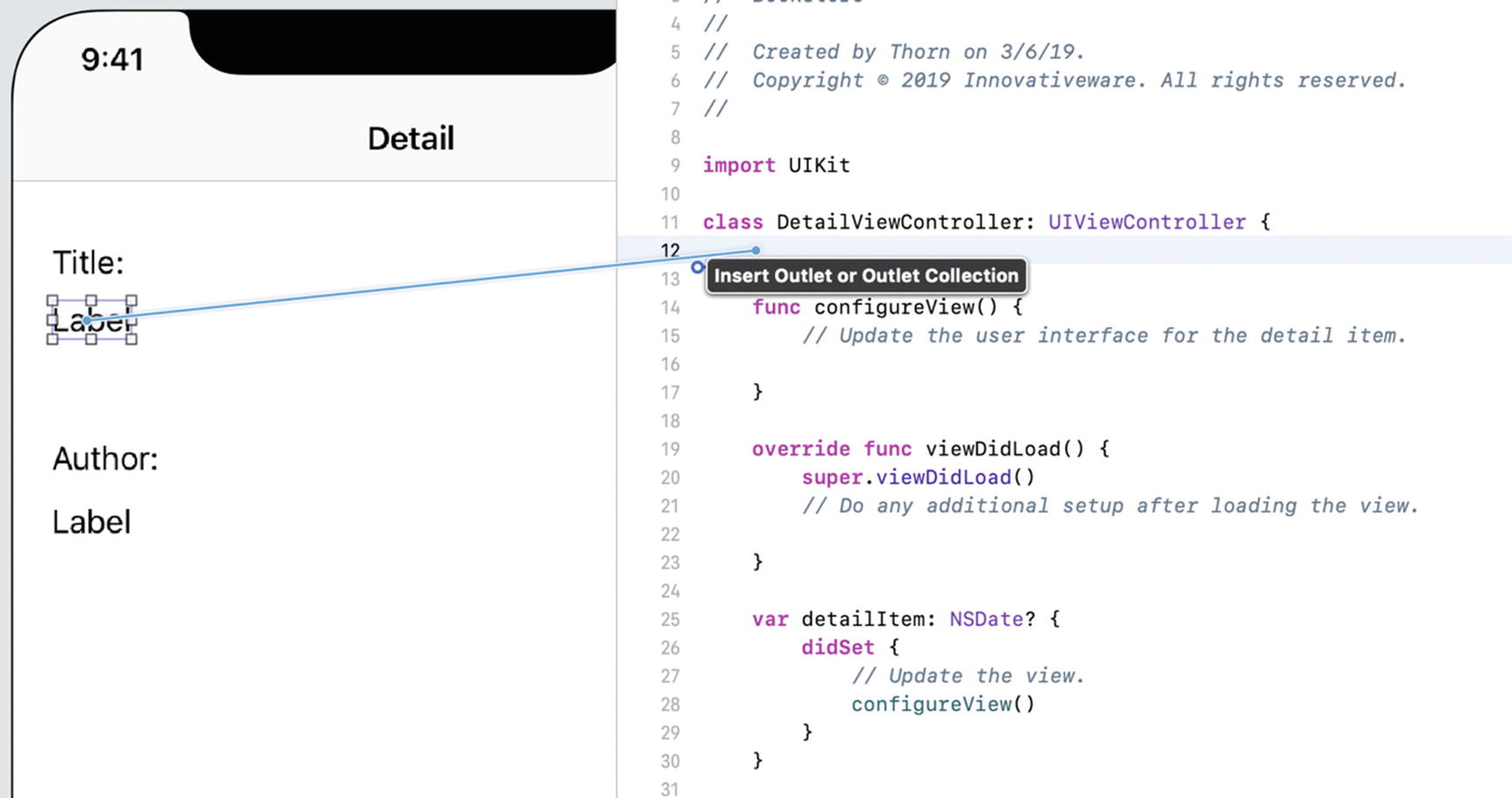Select the Author: label on canvas
This screenshot has height=798, width=1512.
click(x=105, y=459)
